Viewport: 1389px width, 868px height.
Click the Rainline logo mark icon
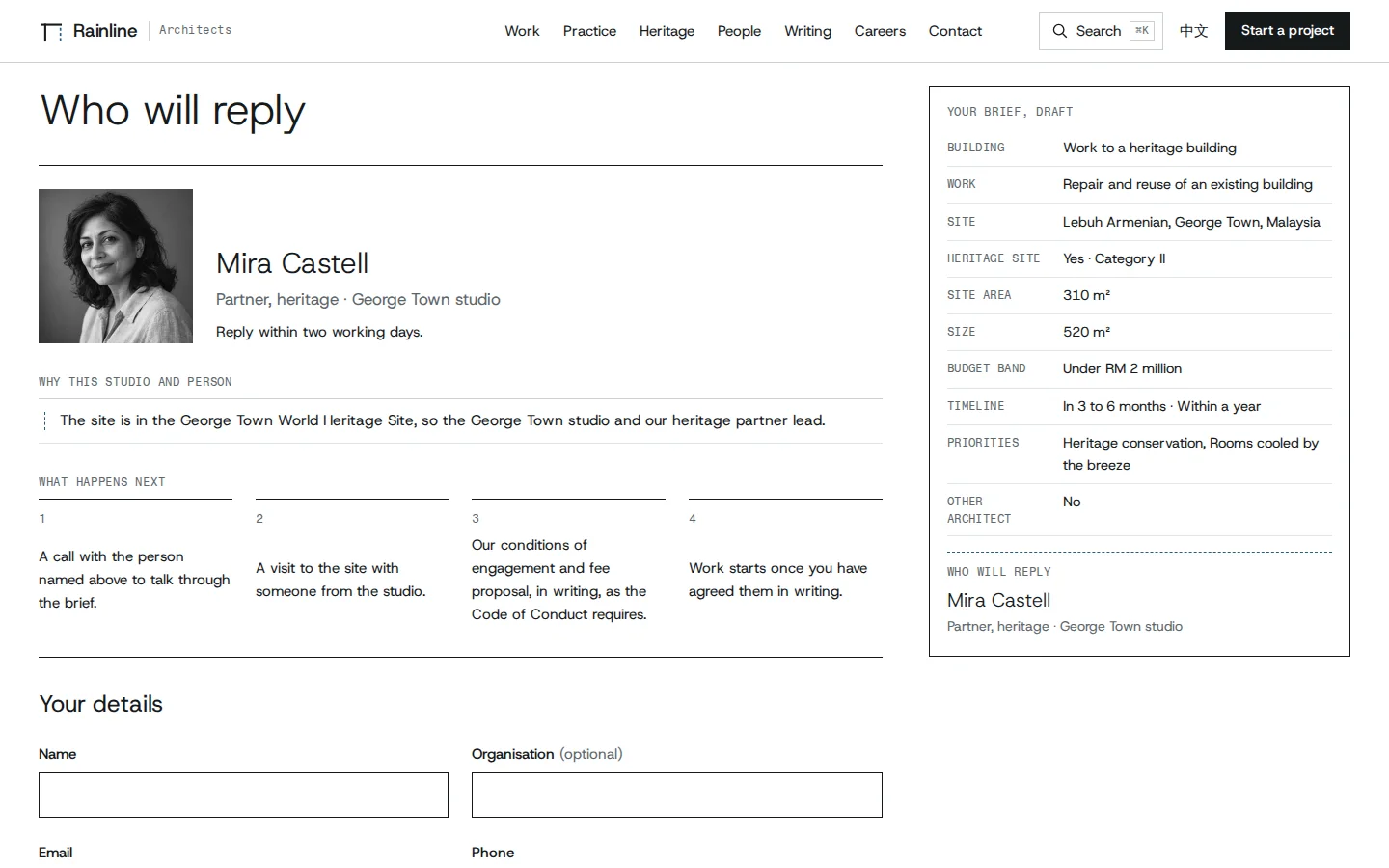pyautogui.click(x=51, y=32)
